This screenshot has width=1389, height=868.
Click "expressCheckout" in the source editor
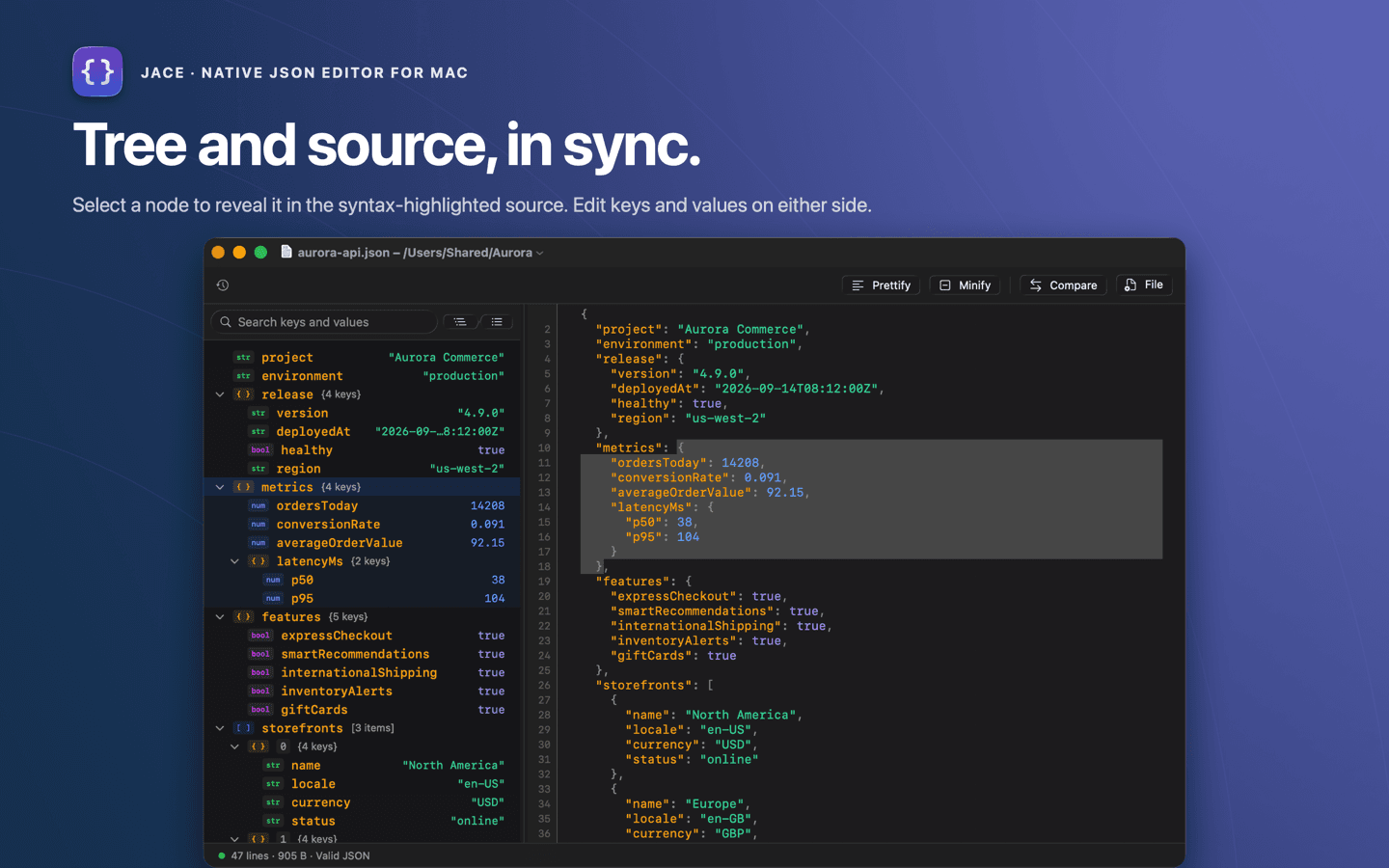[673, 596]
